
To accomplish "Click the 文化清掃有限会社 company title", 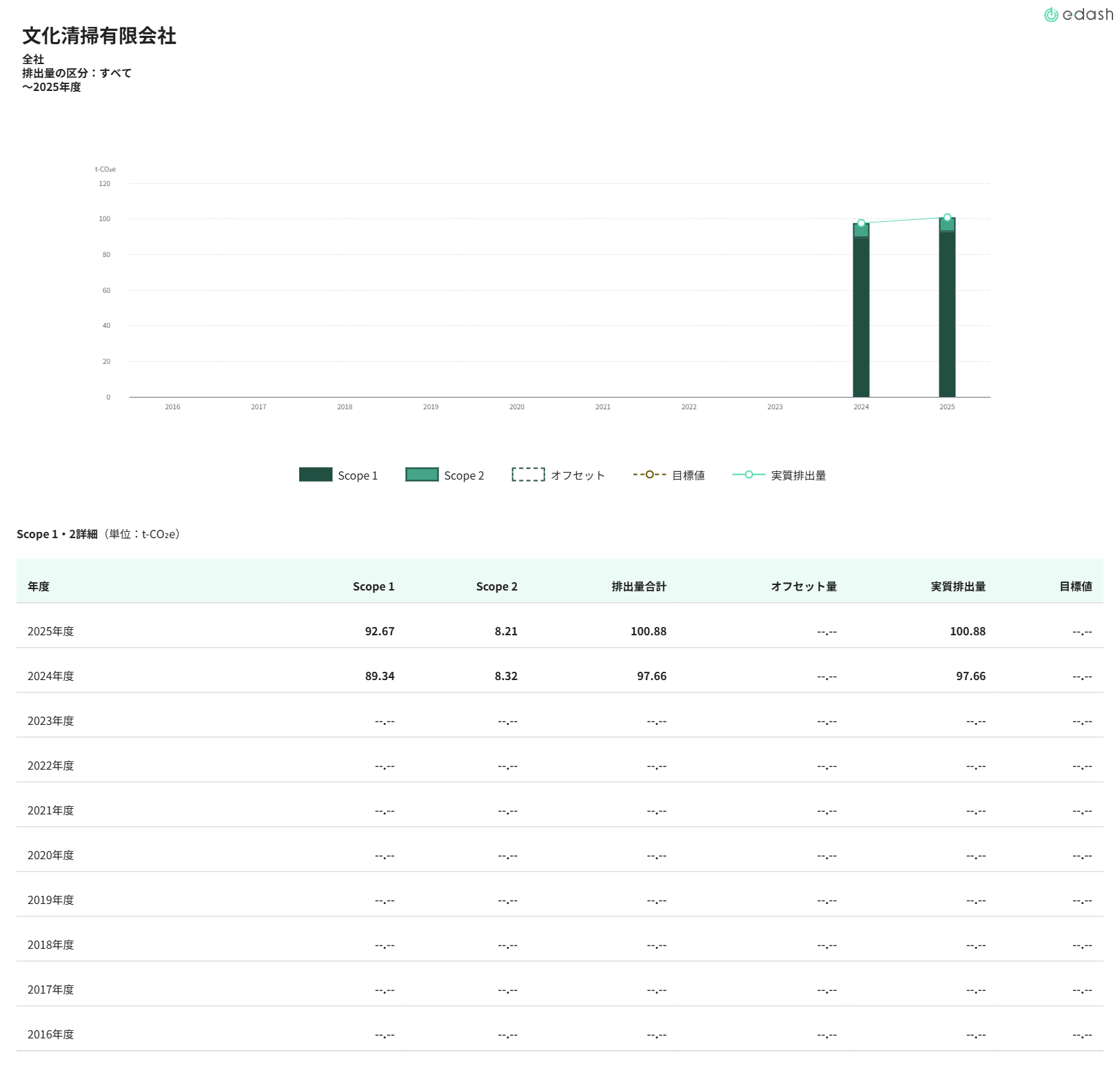I will coord(99,36).
